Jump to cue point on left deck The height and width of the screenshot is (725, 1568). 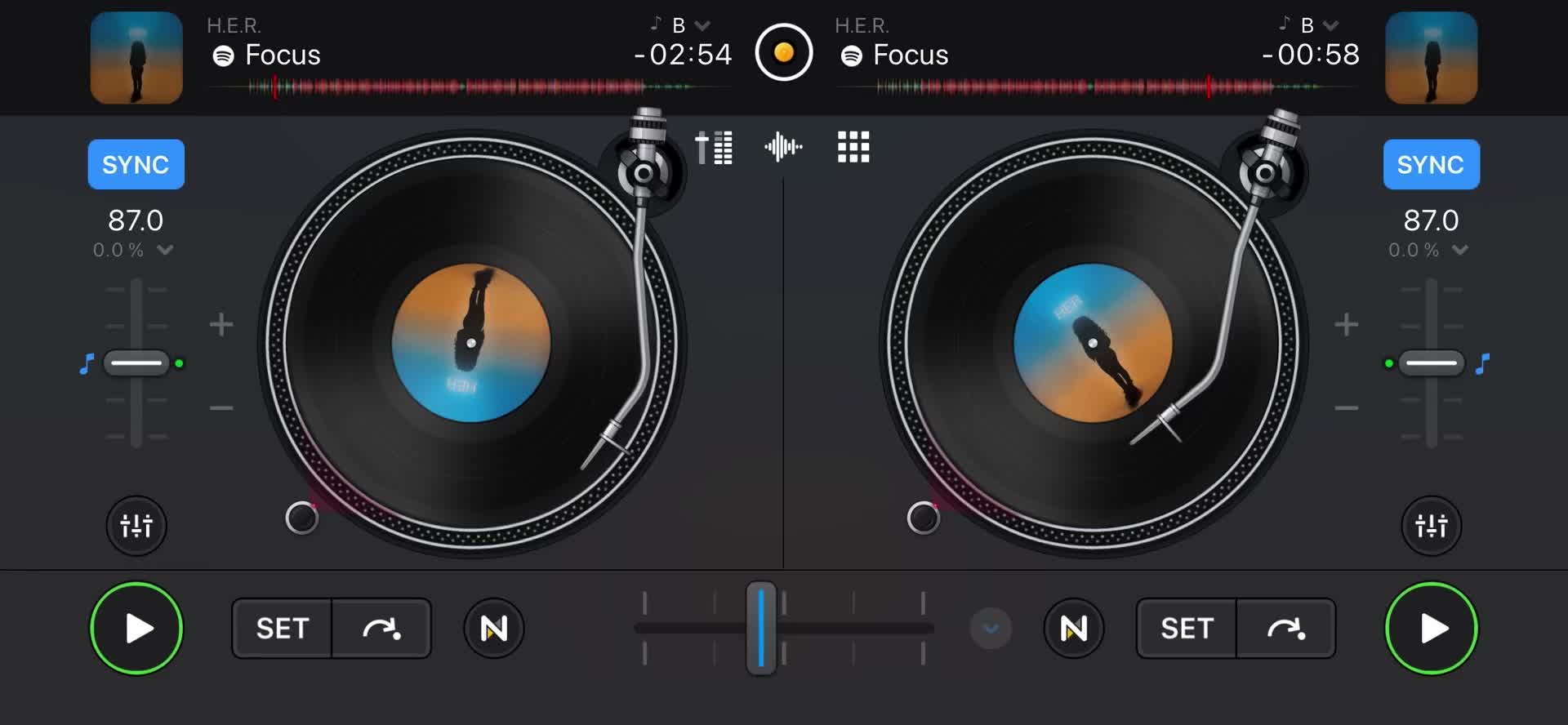381,629
